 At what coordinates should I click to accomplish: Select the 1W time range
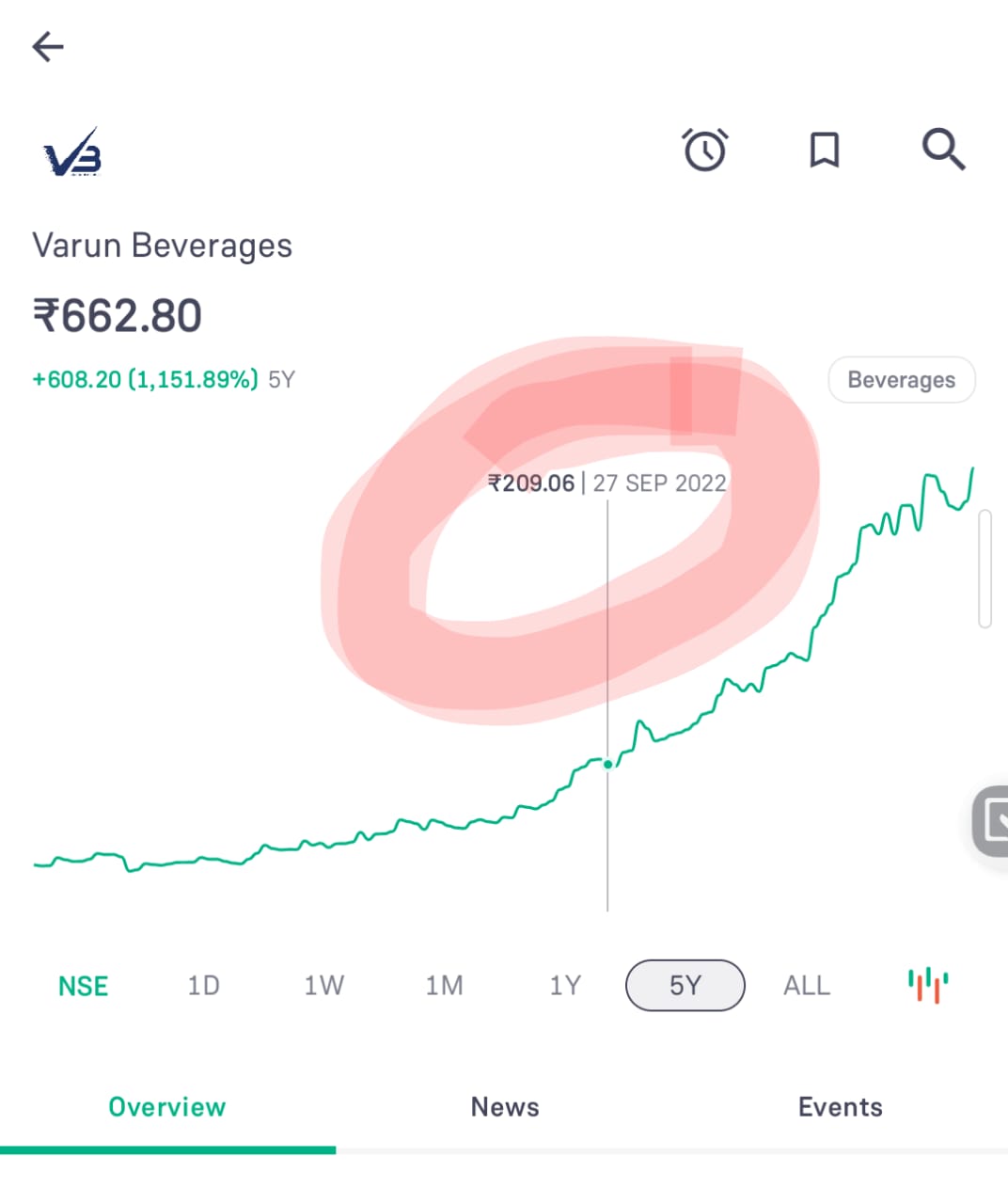click(x=323, y=985)
